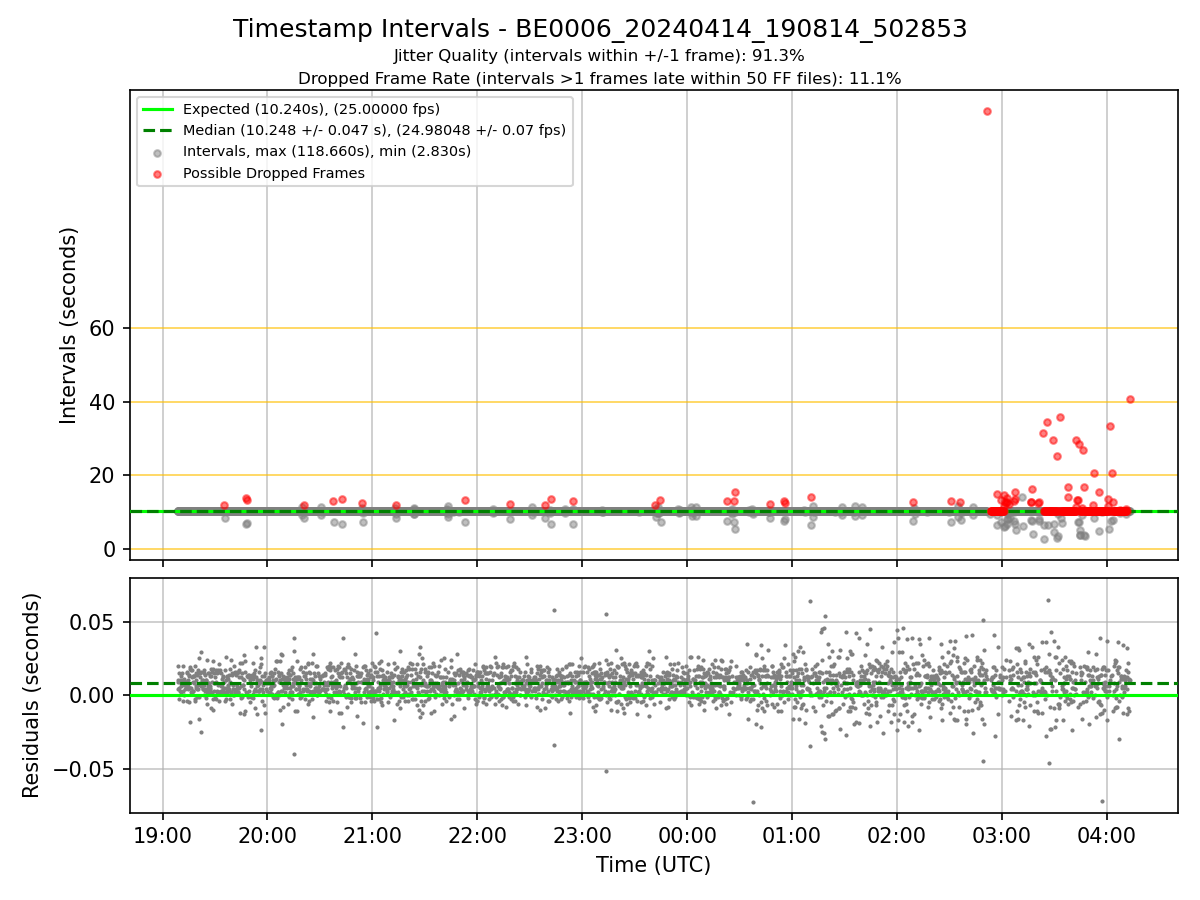The image size is (1200, 900).
Task: Click the "Time (UTC)" x-axis label
Action: tap(653, 865)
